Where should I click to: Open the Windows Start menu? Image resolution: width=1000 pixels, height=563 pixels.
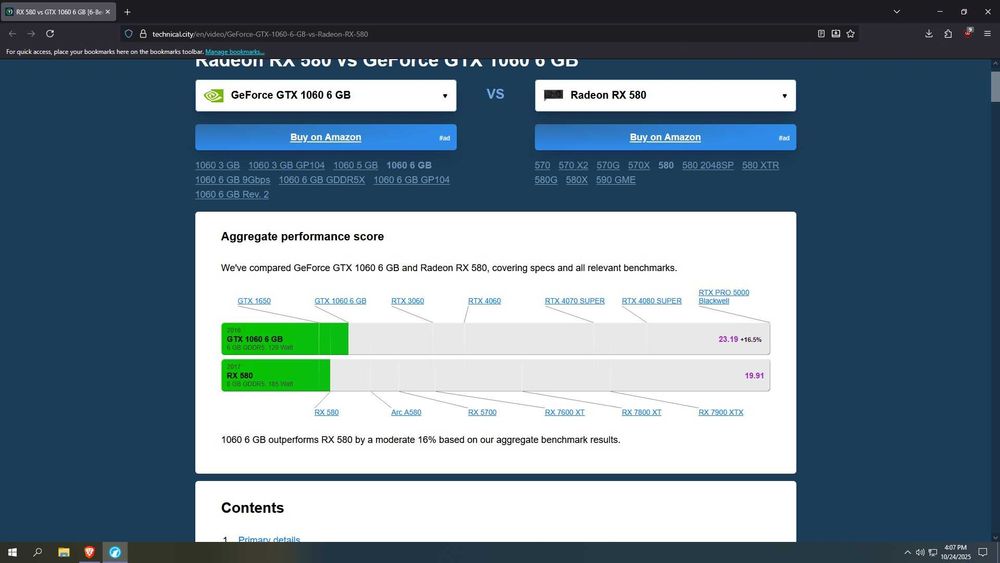tap(12, 552)
